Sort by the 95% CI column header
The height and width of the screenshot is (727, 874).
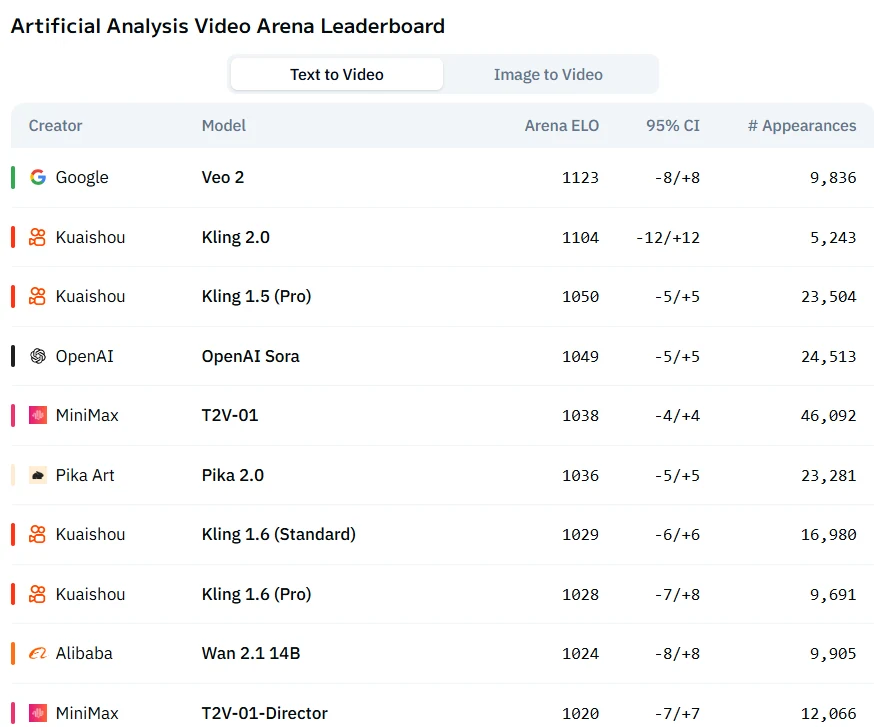coord(672,126)
